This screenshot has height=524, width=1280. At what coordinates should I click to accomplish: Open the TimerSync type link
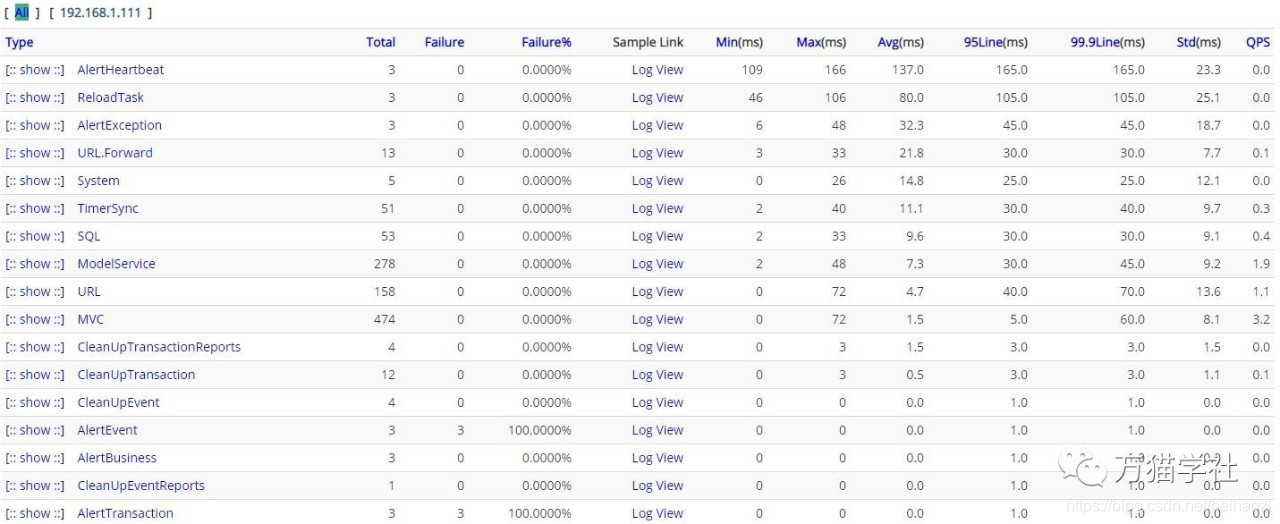coord(108,209)
